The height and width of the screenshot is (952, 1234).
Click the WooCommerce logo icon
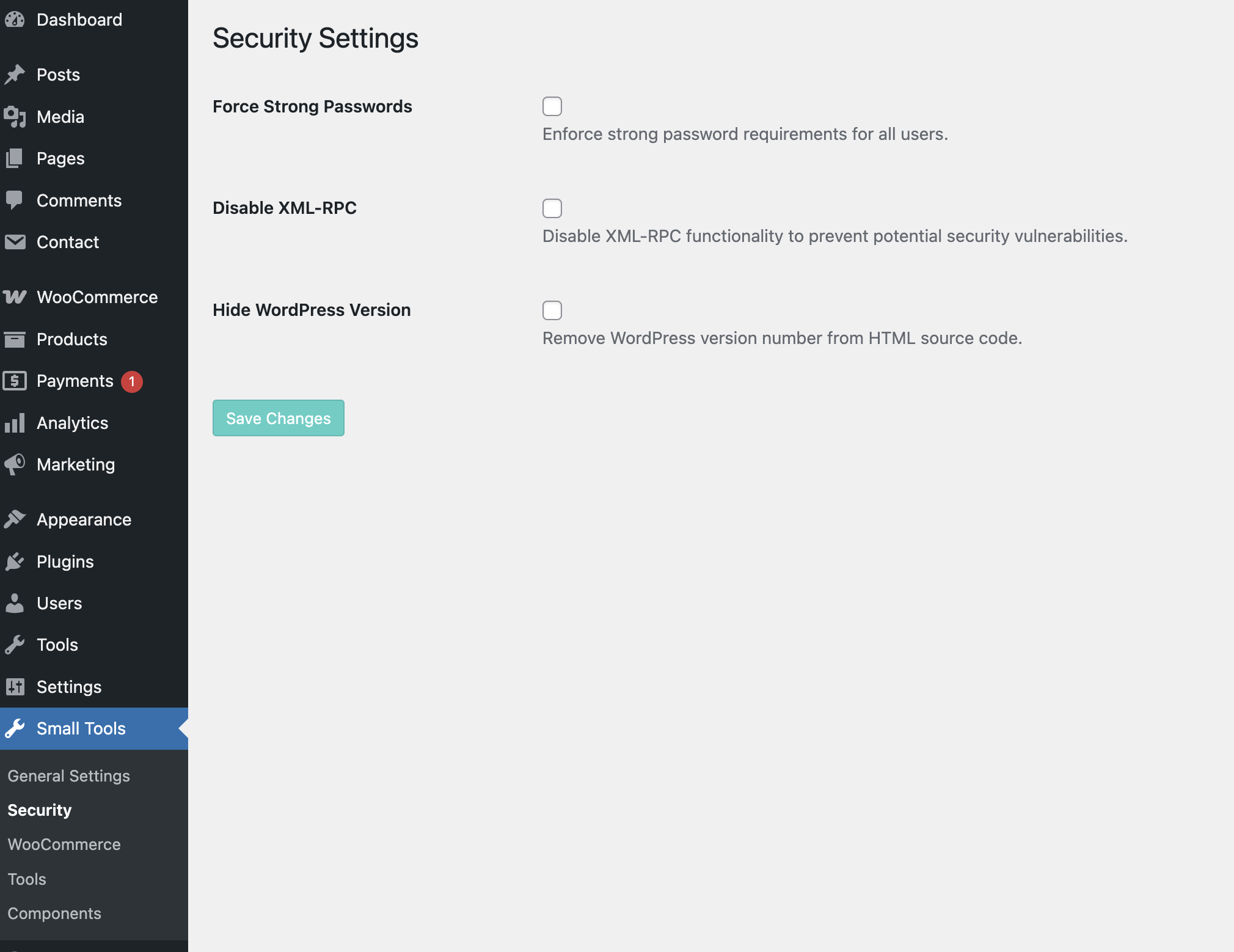coord(15,297)
